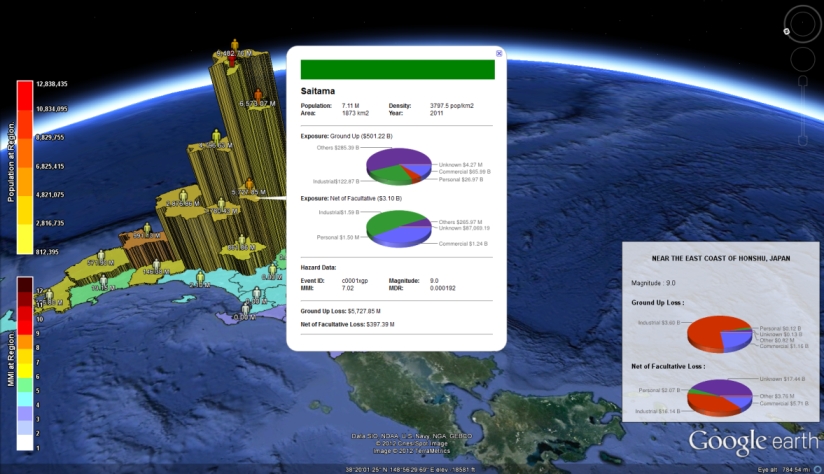The image size is (824, 474).
Task: Click the Look joystick compass ring
Action: point(802,24)
